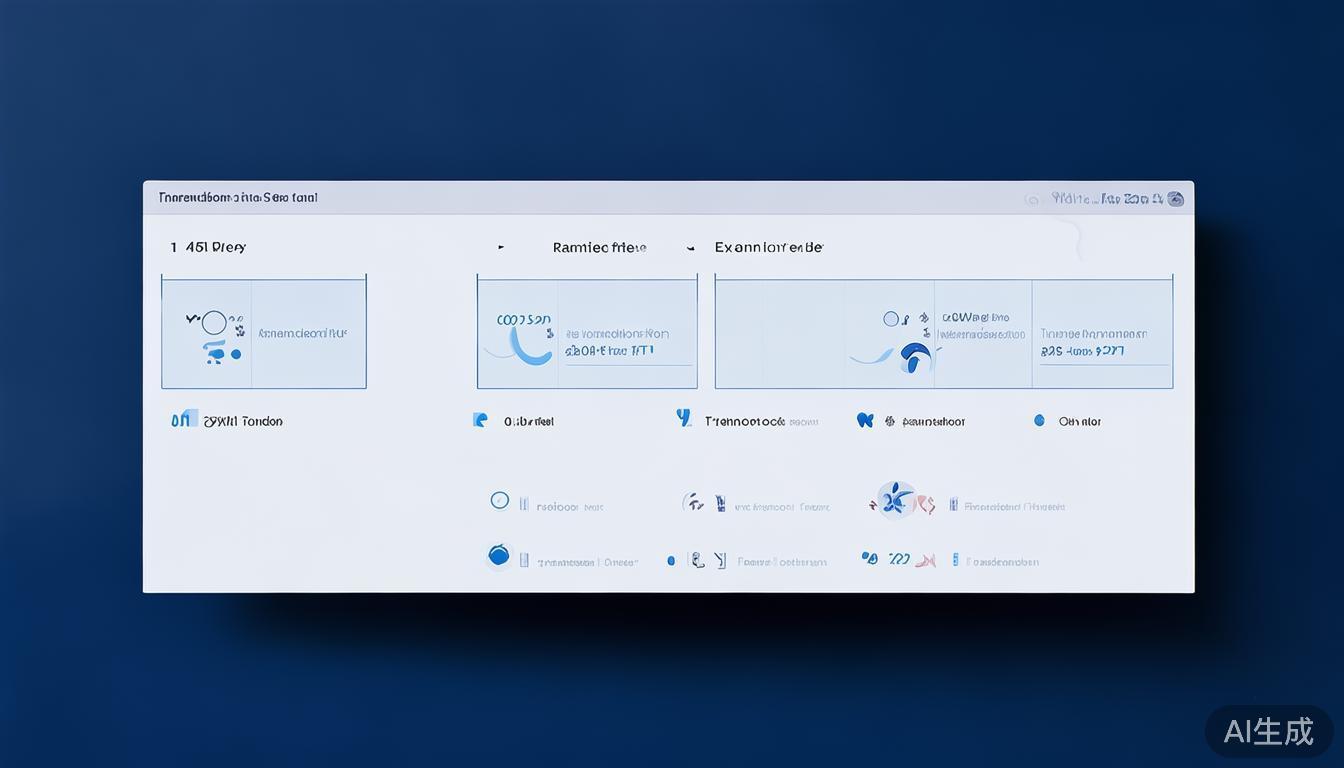This screenshot has width=1344, height=768.
Task: Expand the arrow left of 'Ramiec frlese'
Action: click(501, 247)
